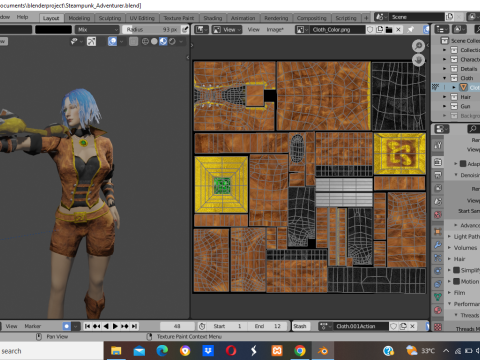Open the Modifiers properties tab (wrench)
Image resolution: width=480 pixels, height=360 pixels.
[x=438, y=245]
